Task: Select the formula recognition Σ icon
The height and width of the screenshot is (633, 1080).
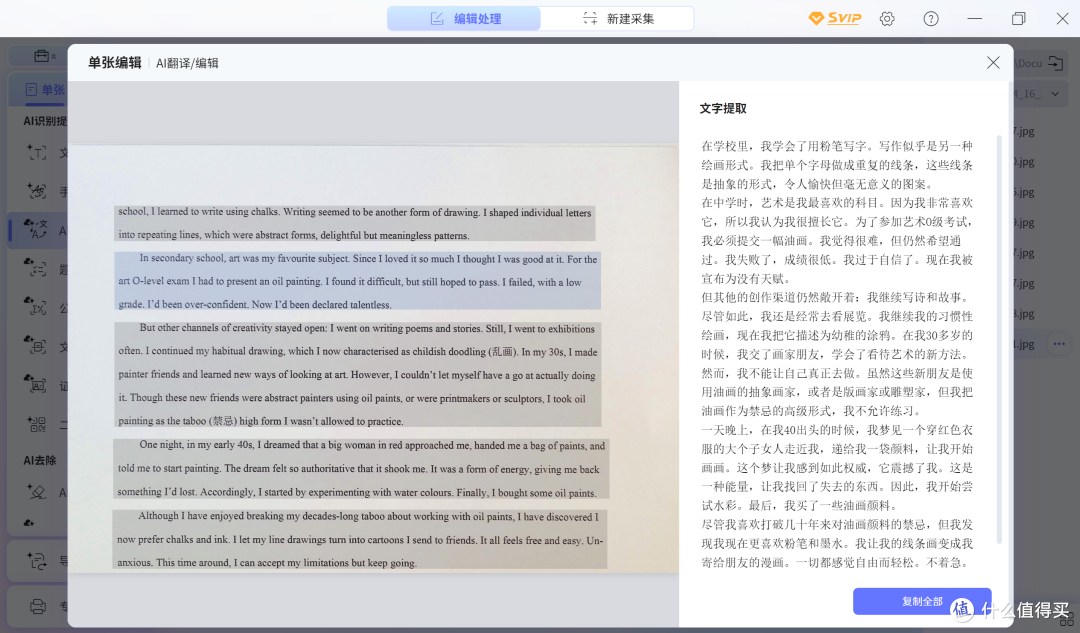Action: point(37,307)
